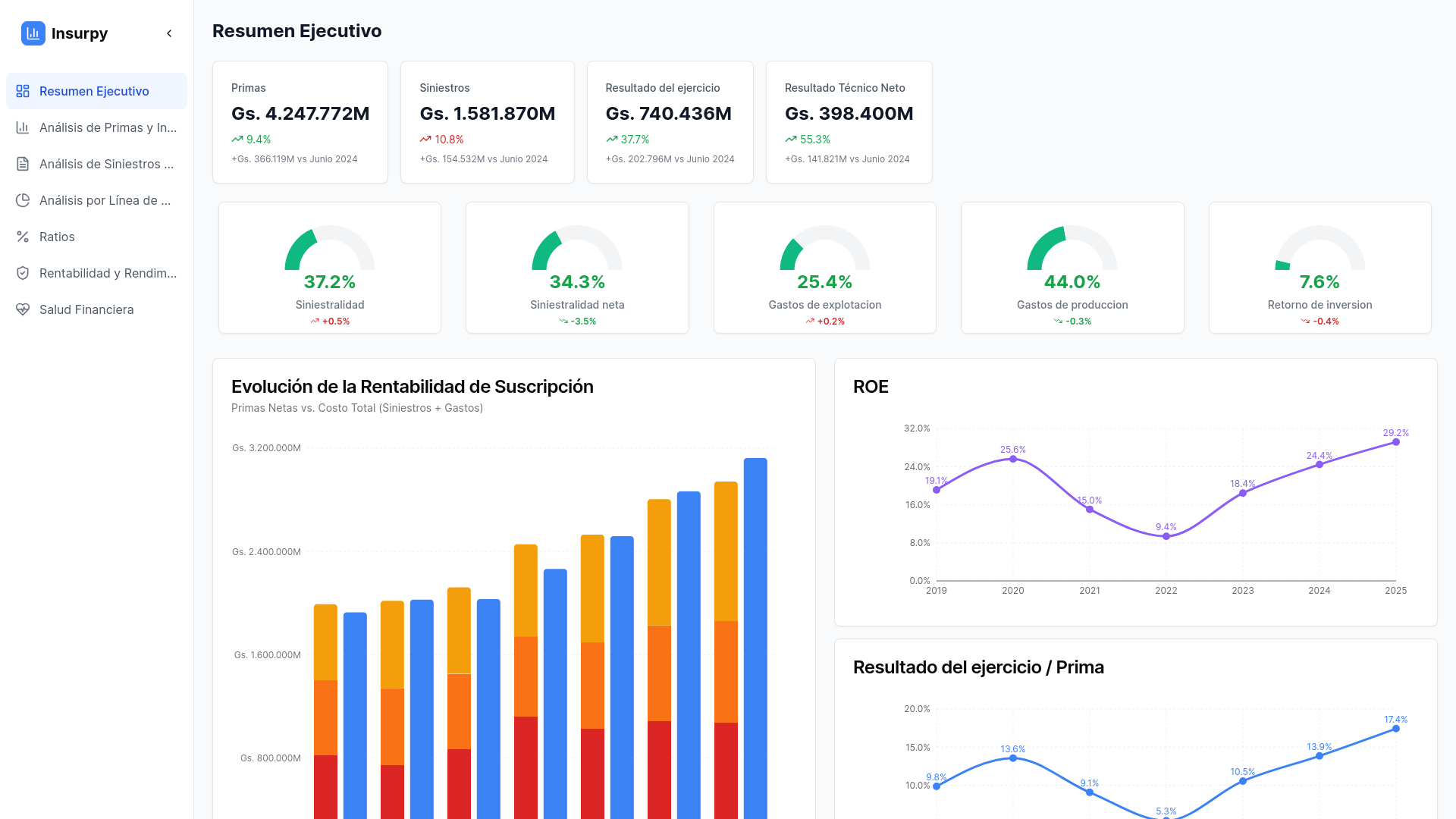Click the percent icon beside Ratios
Image resolution: width=1456 pixels, height=819 pixels.
click(x=23, y=237)
